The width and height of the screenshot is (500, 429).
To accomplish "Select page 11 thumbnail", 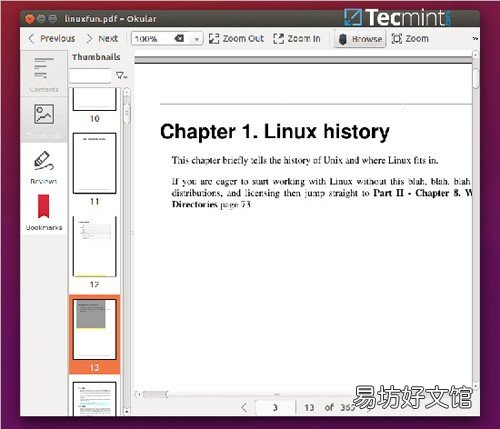I will [94, 163].
